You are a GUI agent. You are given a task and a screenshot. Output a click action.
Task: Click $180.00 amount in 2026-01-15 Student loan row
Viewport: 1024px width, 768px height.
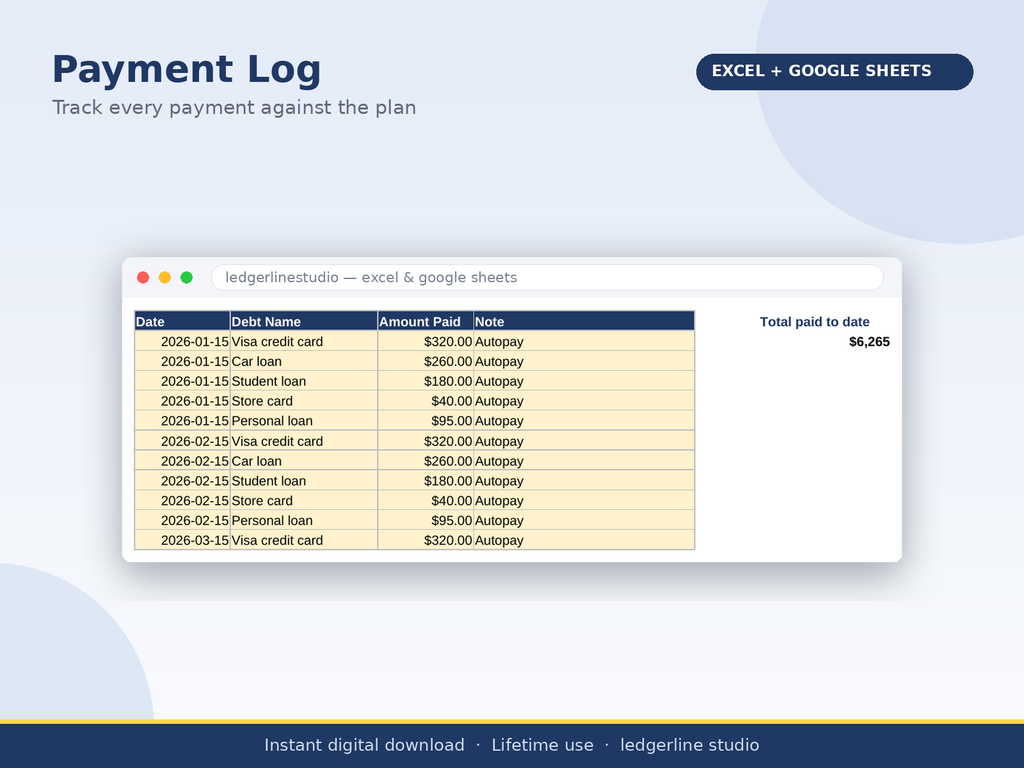click(426, 381)
